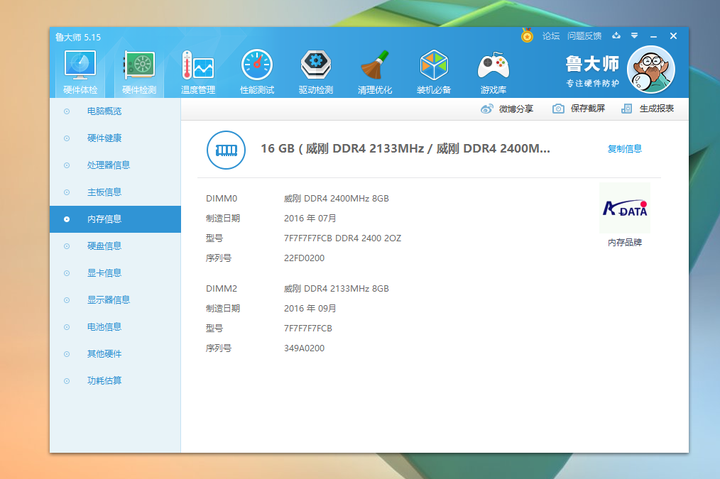Click the ADATA brand logo
This screenshot has height=479, width=720.
[x=624, y=209]
